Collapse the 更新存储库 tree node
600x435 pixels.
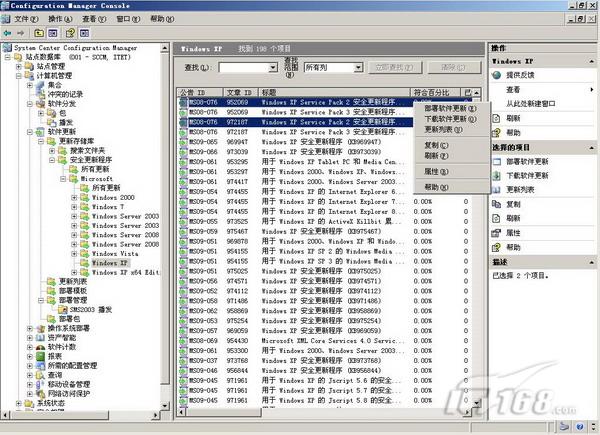pos(41,141)
